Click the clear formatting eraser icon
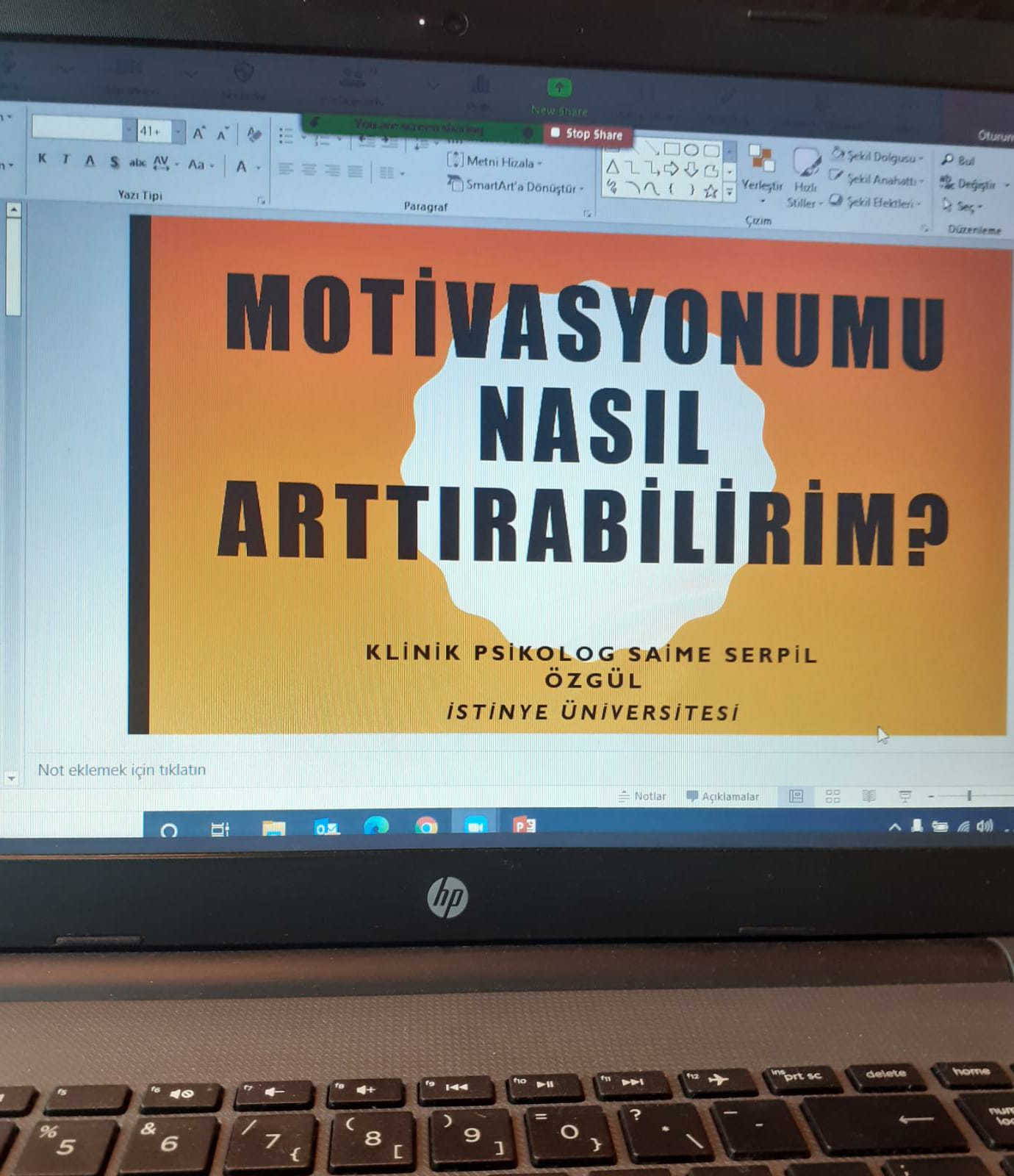1014x1176 pixels. (254, 134)
